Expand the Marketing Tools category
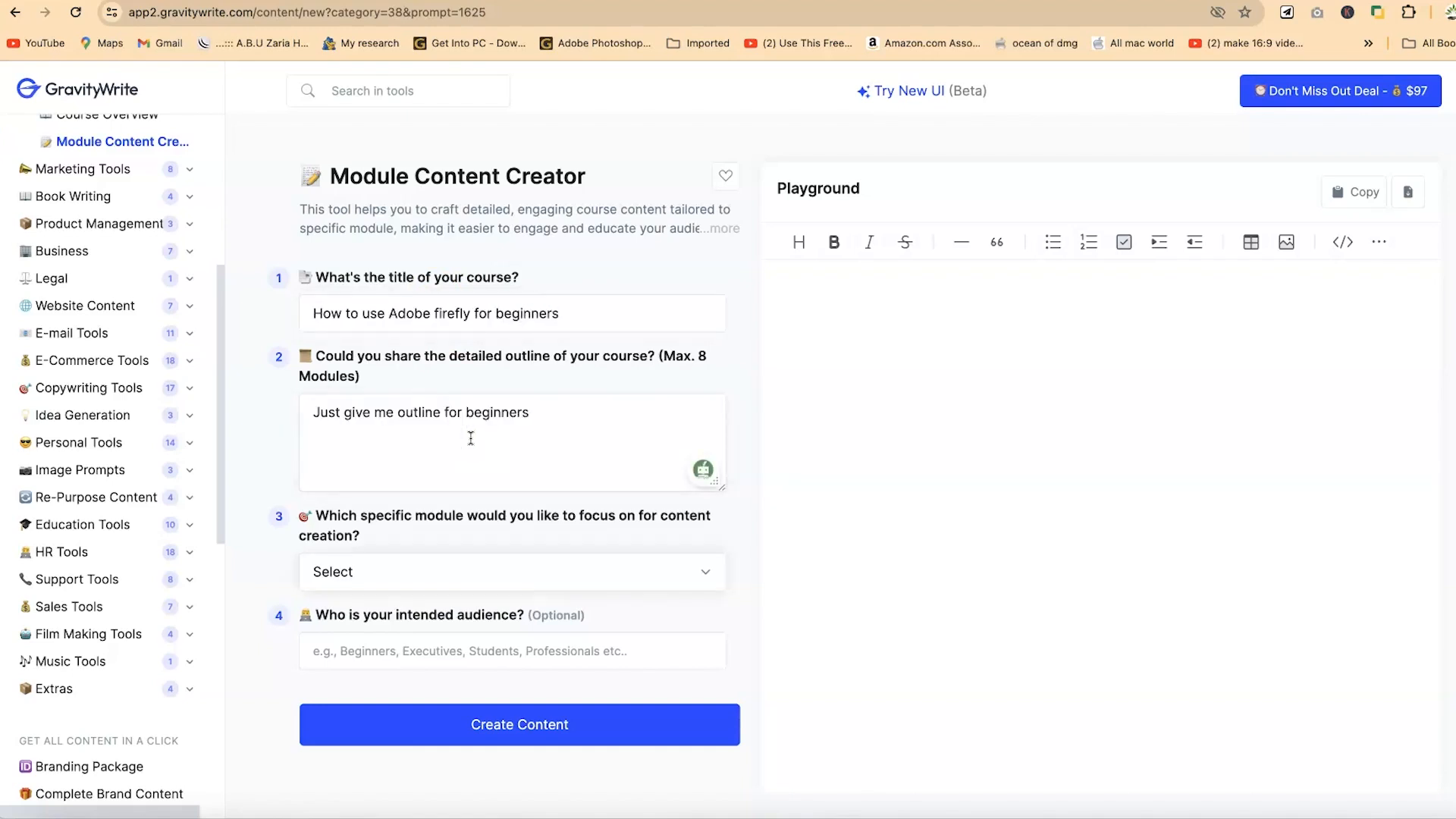 190,169
